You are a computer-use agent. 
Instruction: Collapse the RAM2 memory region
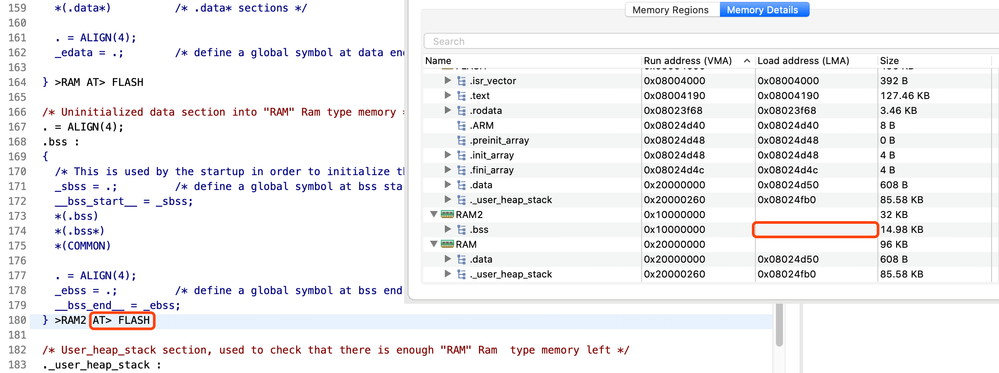coord(434,214)
